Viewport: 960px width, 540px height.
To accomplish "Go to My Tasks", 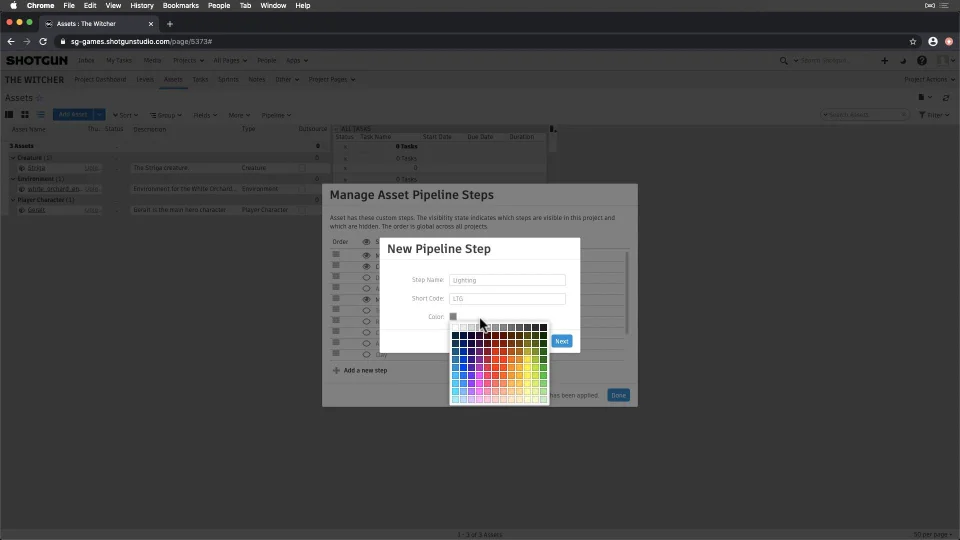I will pos(119,61).
